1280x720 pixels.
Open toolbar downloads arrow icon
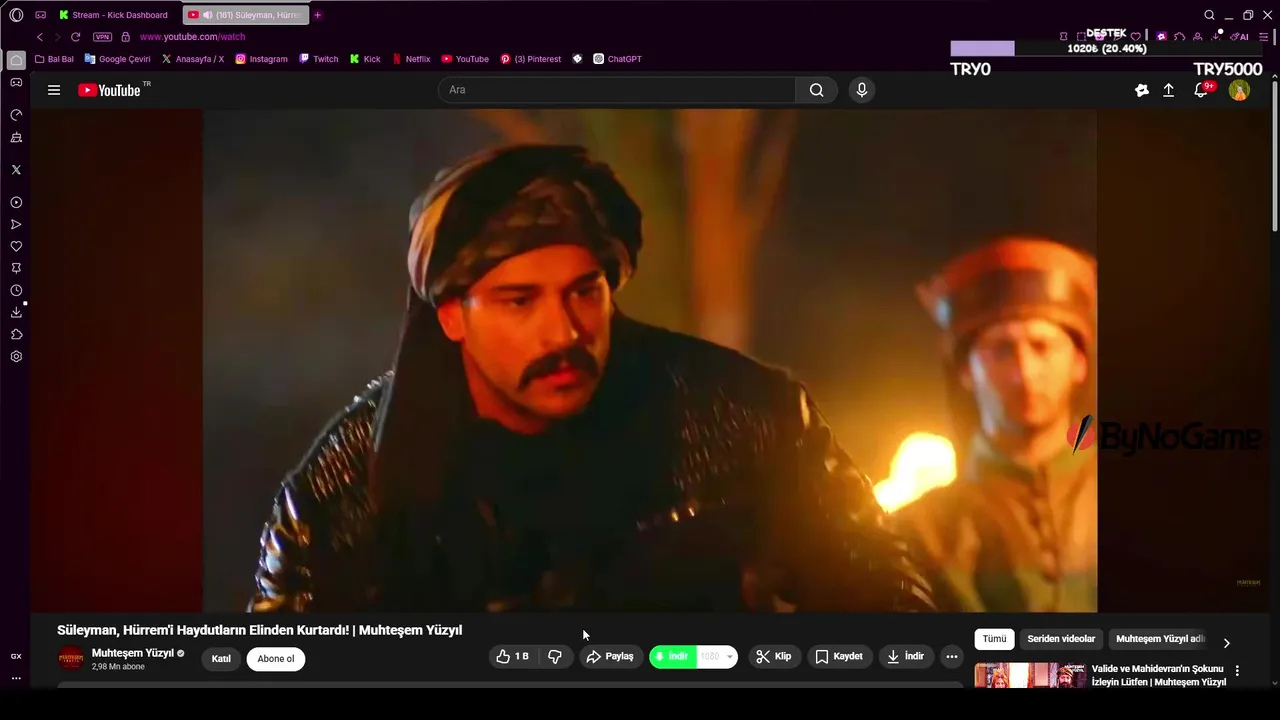1216,37
